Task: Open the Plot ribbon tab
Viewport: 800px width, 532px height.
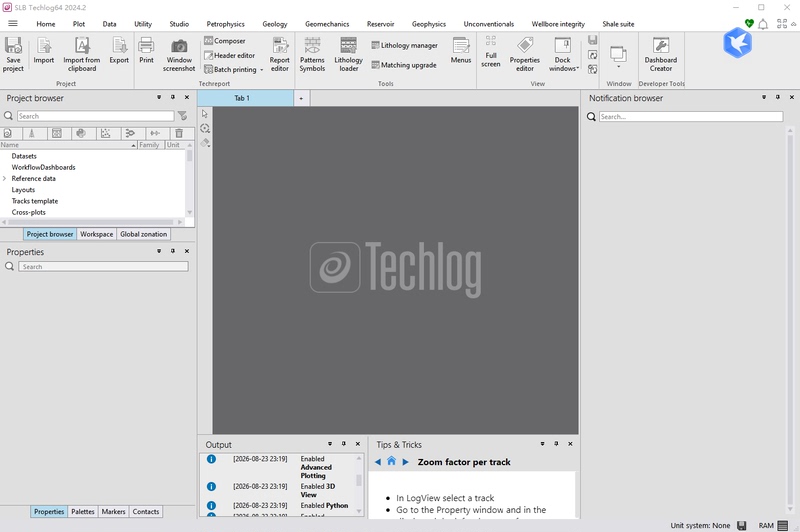Action: (x=79, y=24)
